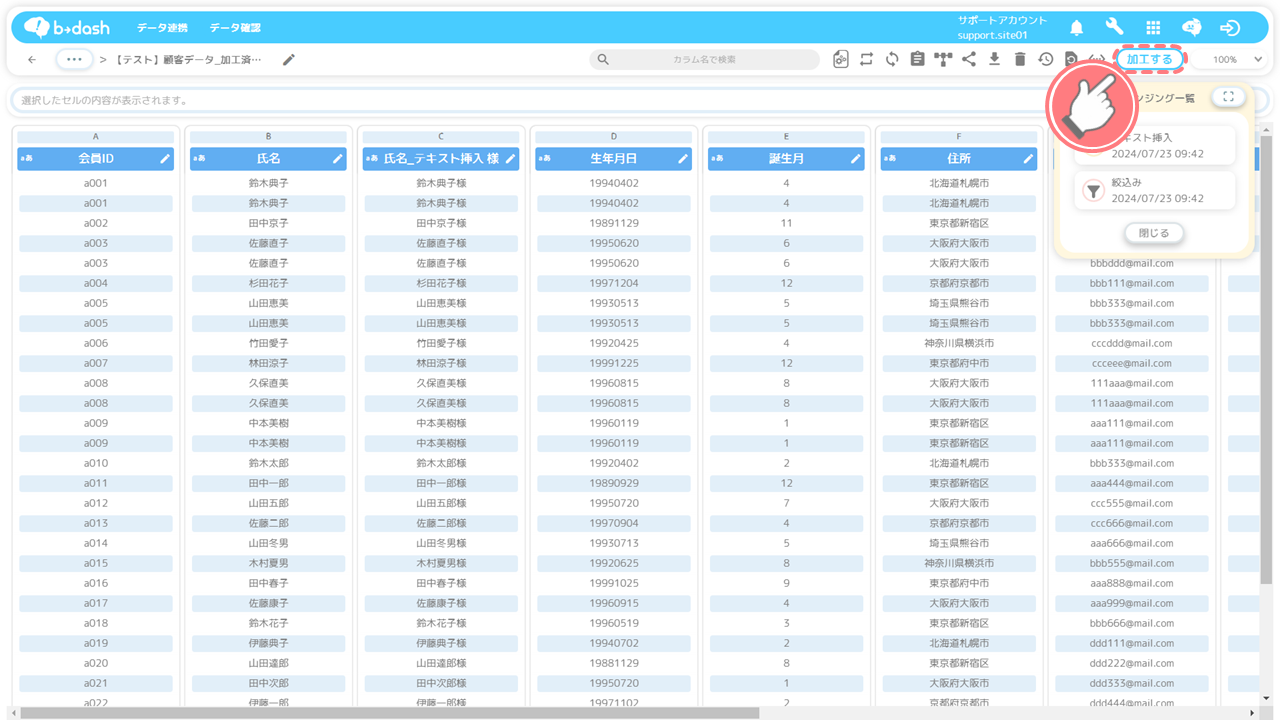Click column letter D label
This screenshot has width=1280, height=720.
click(613, 137)
